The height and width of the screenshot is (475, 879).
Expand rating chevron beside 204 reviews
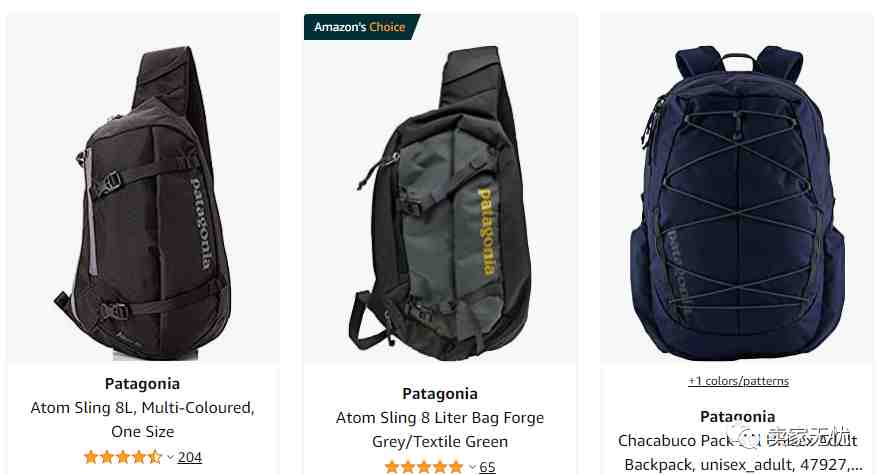[x=170, y=458]
